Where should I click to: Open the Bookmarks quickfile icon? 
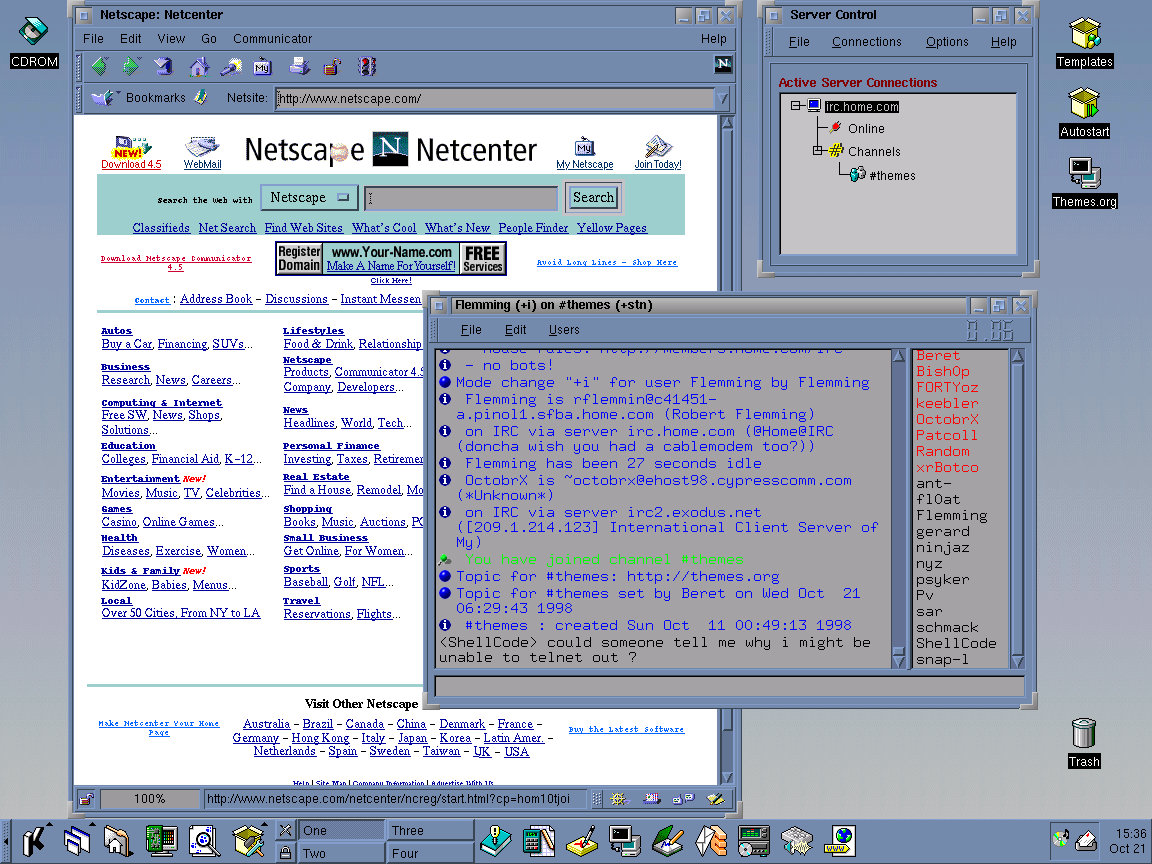point(102,98)
